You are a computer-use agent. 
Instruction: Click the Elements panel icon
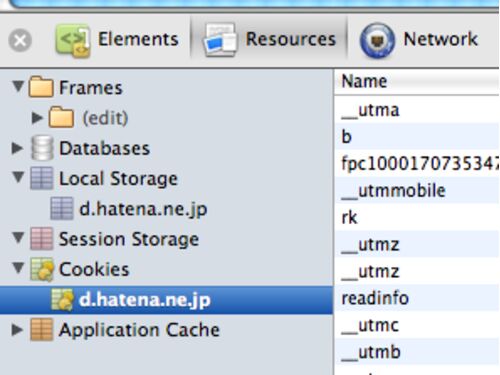point(73,40)
